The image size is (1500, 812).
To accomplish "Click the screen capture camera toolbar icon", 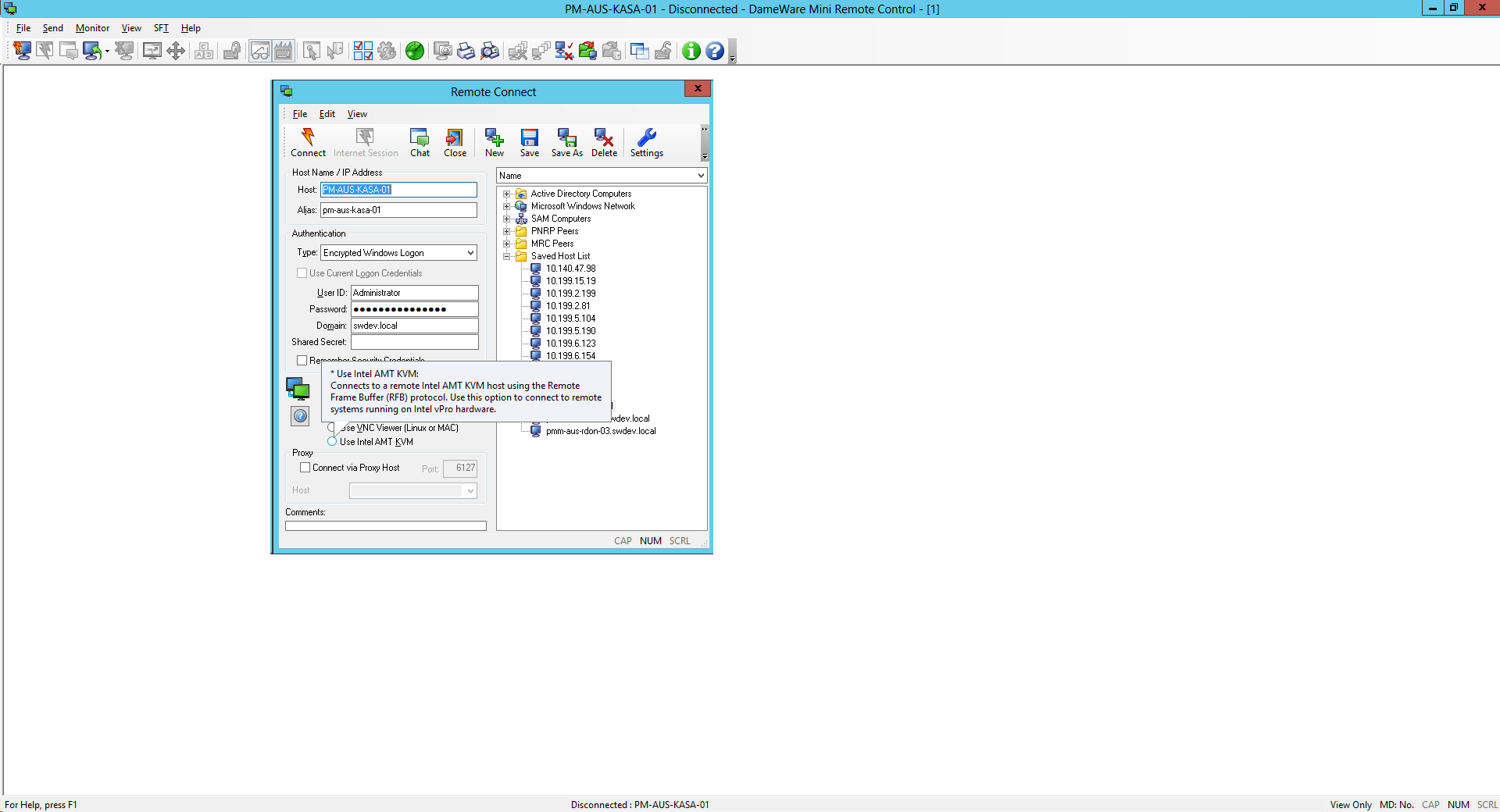I will point(443,51).
